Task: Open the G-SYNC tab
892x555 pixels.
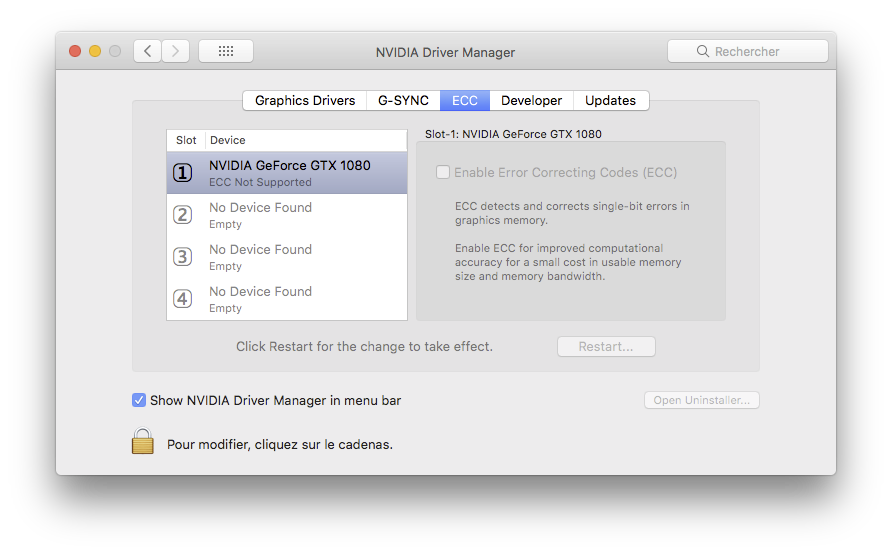Action: point(403,100)
